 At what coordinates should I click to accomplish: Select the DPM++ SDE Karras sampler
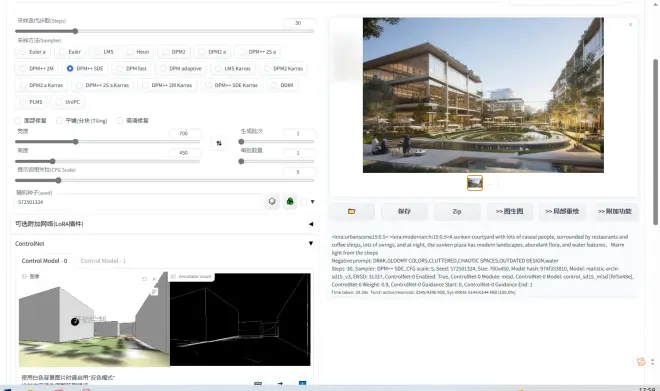point(232,85)
